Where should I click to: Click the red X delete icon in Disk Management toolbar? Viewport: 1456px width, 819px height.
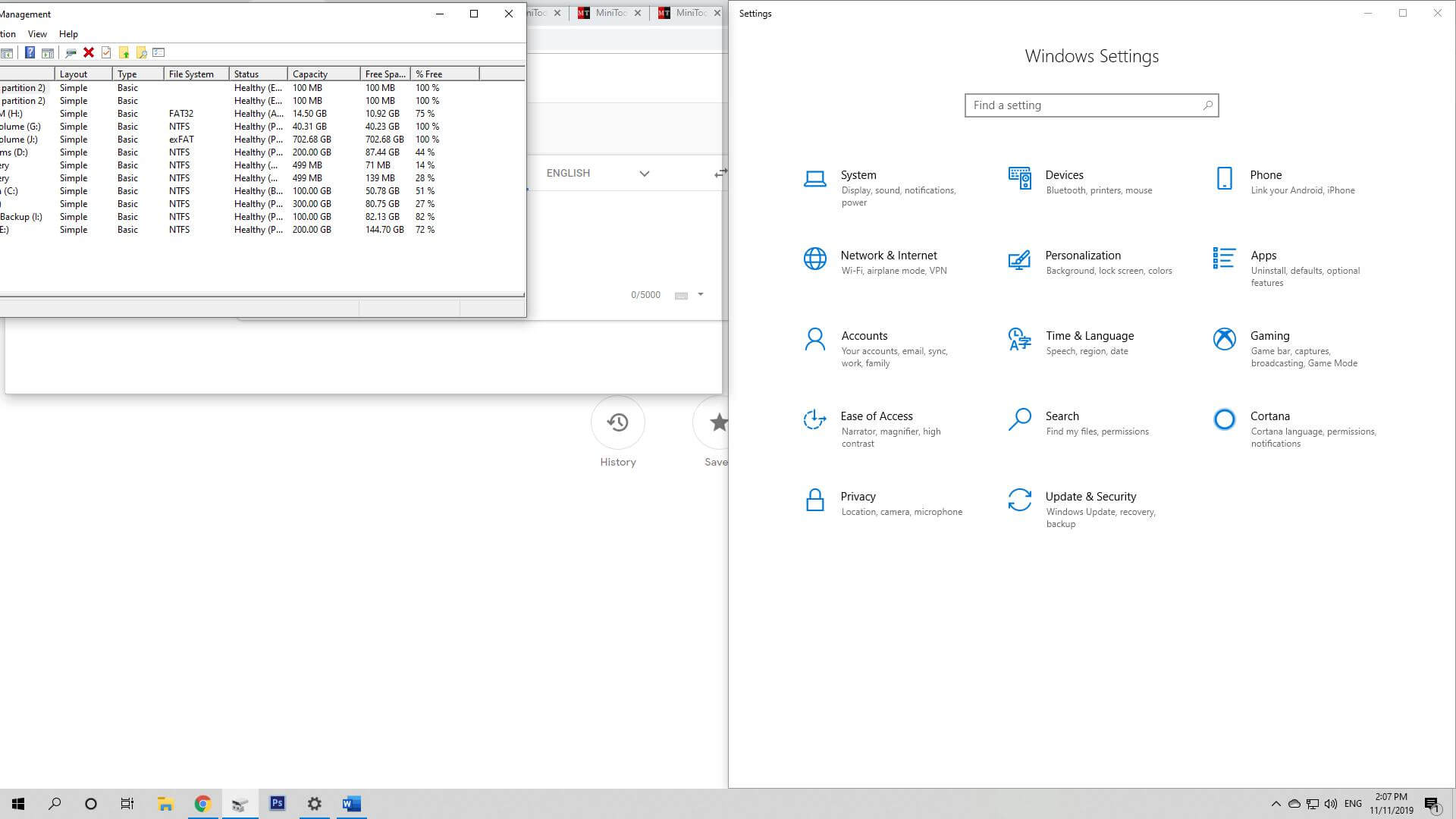pos(89,52)
